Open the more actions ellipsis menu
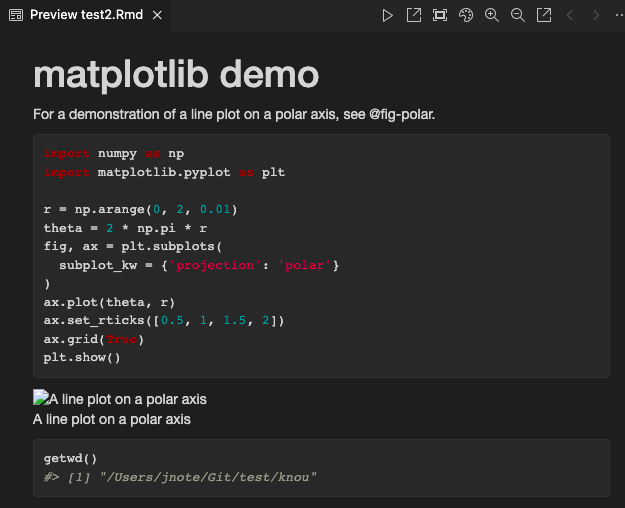The image size is (625, 508). 619,15
